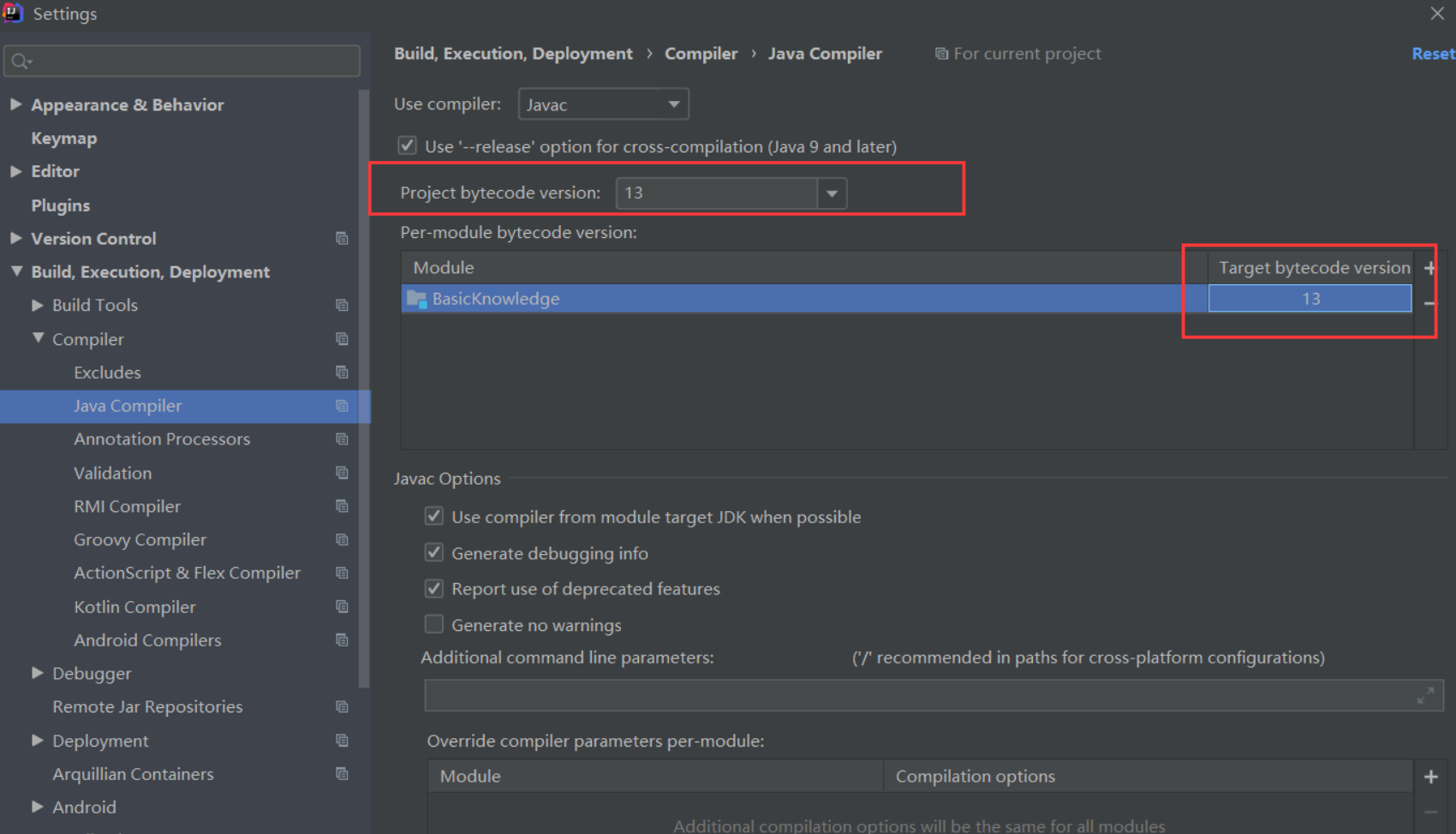Click the search magnifier icon

coord(21,62)
